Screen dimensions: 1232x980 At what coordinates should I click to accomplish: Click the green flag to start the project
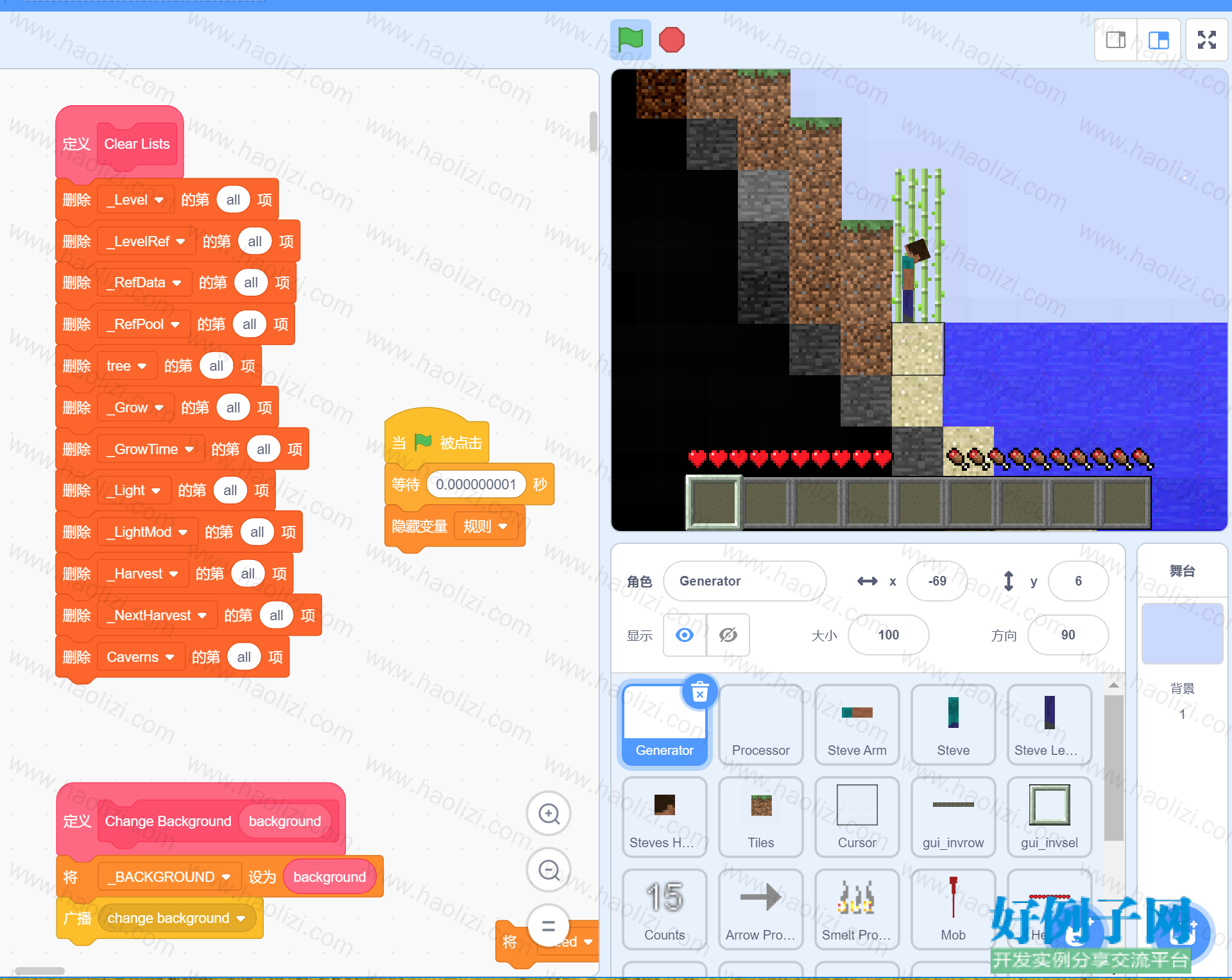pos(630,40)
